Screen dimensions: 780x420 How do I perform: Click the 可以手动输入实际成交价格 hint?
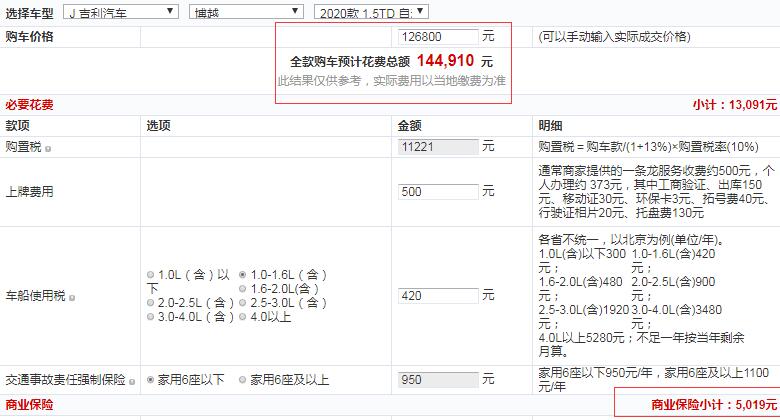tap(614, 37)
